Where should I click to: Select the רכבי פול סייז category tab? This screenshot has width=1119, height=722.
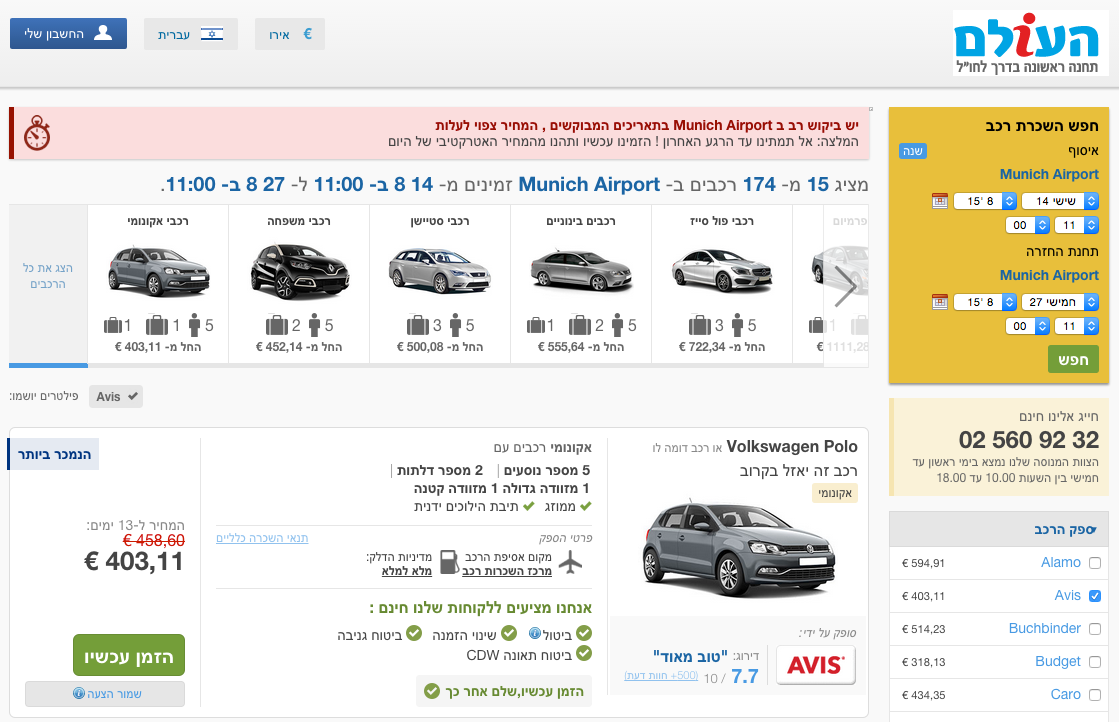click(723, 285)
